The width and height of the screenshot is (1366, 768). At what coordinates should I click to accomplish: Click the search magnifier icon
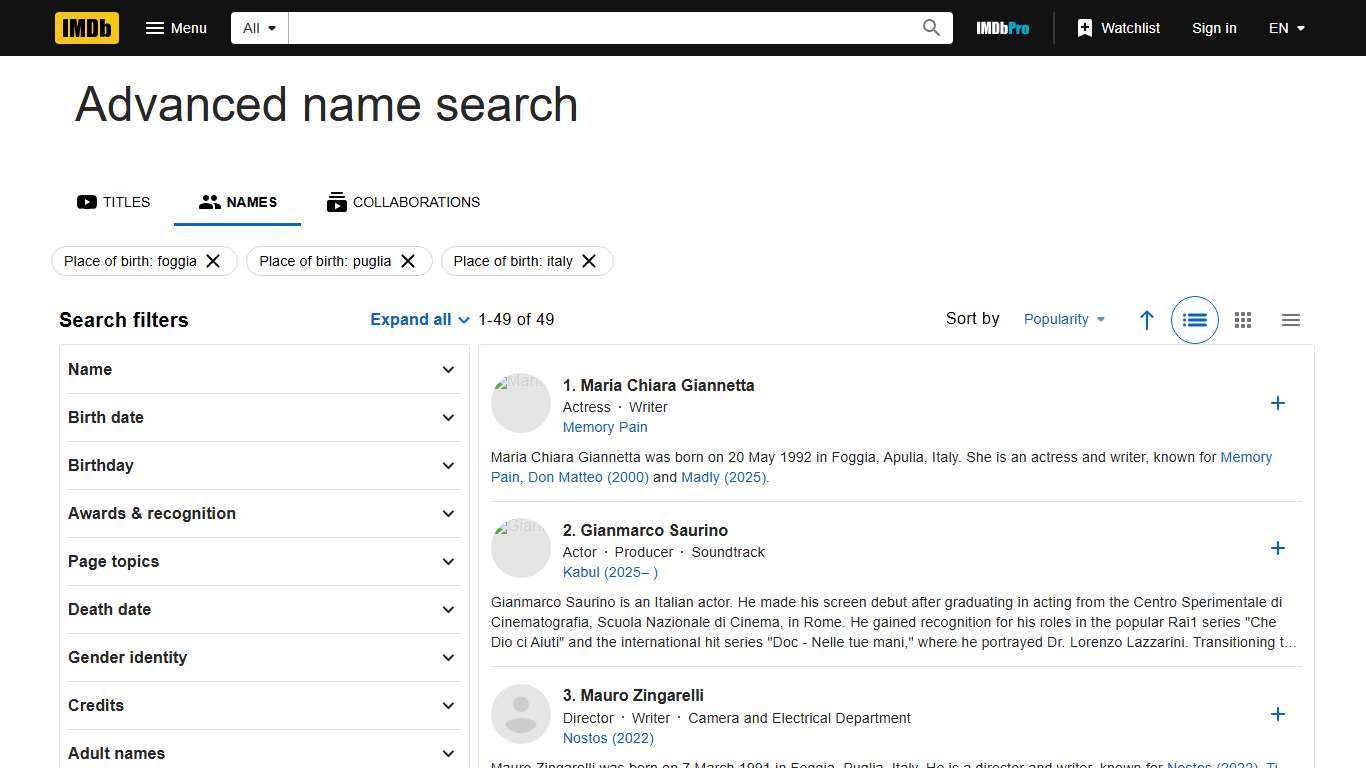point(931,28)
